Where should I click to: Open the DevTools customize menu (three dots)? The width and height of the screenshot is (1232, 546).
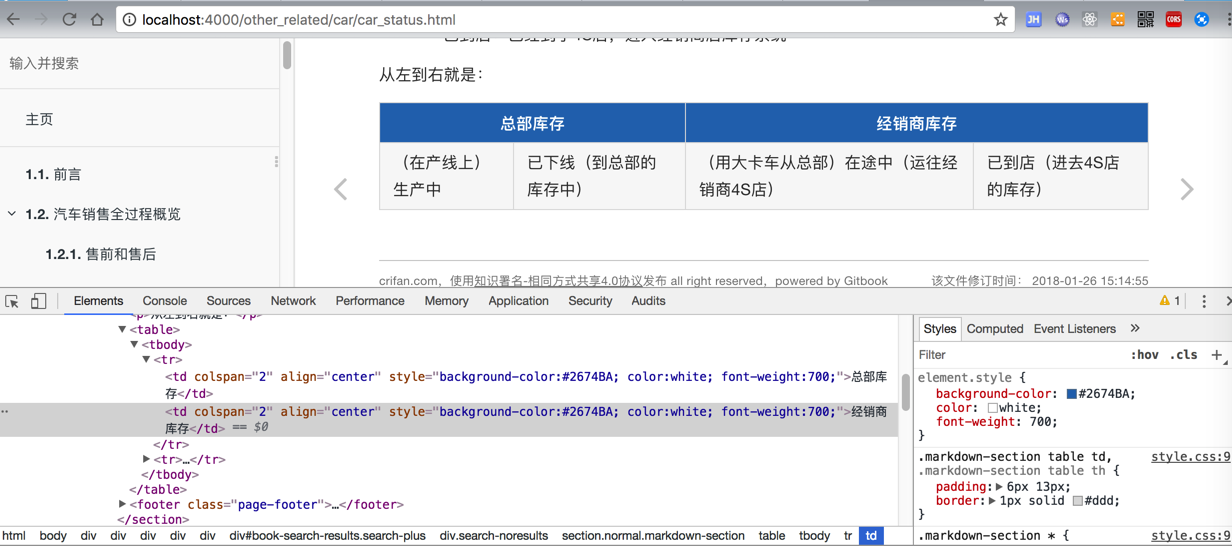[1204, 301]
